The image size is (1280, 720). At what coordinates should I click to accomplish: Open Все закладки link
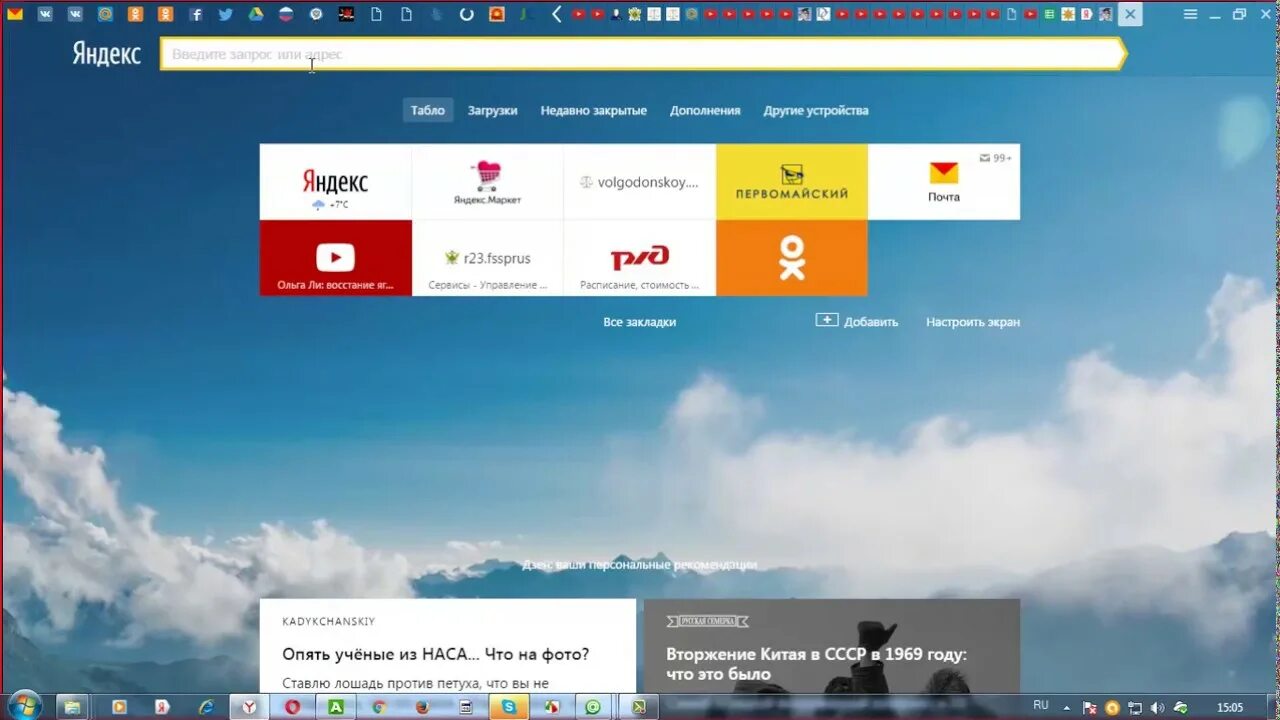(640, 322)
